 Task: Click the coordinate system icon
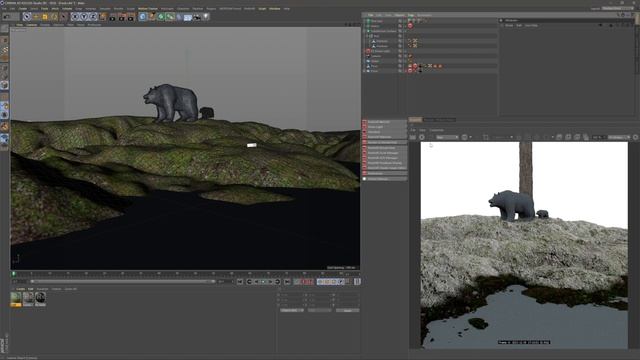pyautogui.click(x=103, y=17)
